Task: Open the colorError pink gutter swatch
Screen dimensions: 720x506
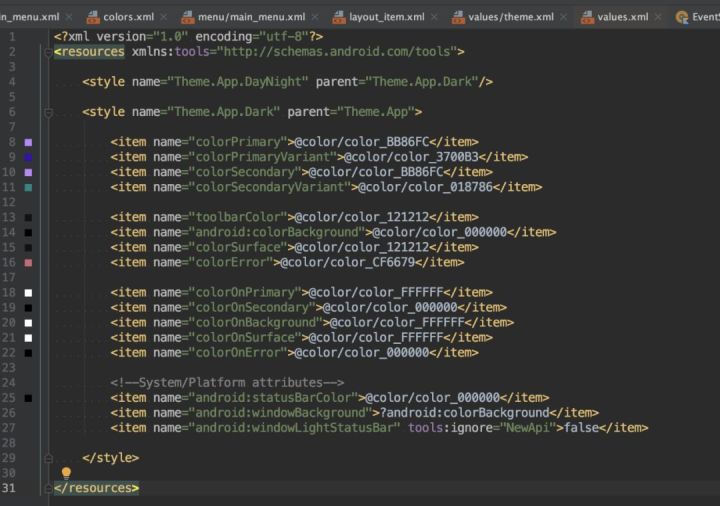Action: pyautogui.click(x=28, y=262)
